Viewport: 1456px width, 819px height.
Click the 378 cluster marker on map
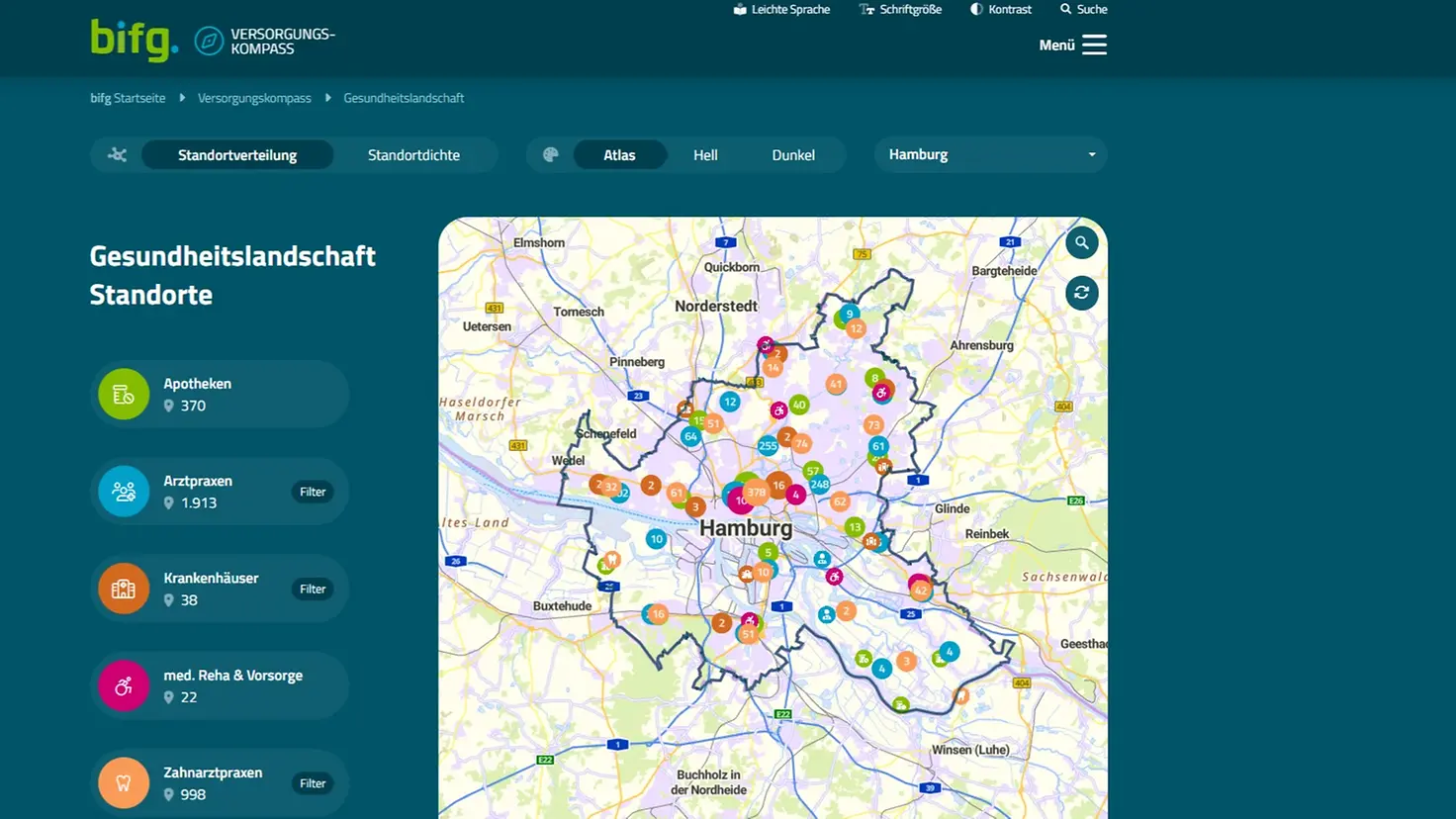pyautogui.click(x=757, y=492)
